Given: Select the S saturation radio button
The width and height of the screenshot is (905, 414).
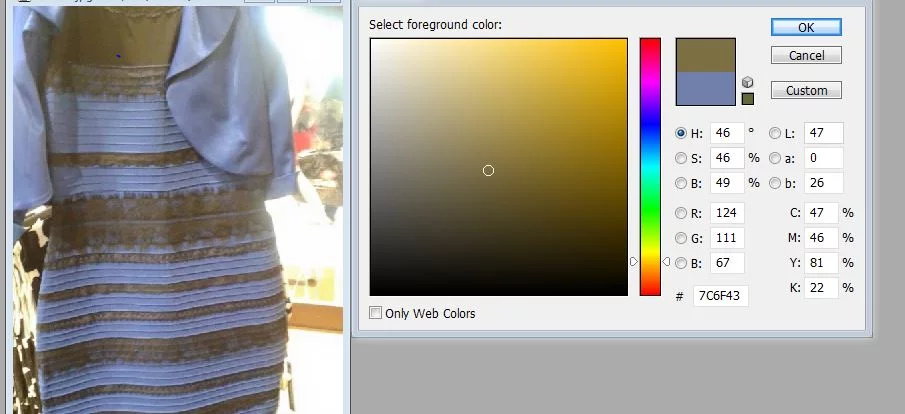Looking at the screenshot, I should 680,158.
